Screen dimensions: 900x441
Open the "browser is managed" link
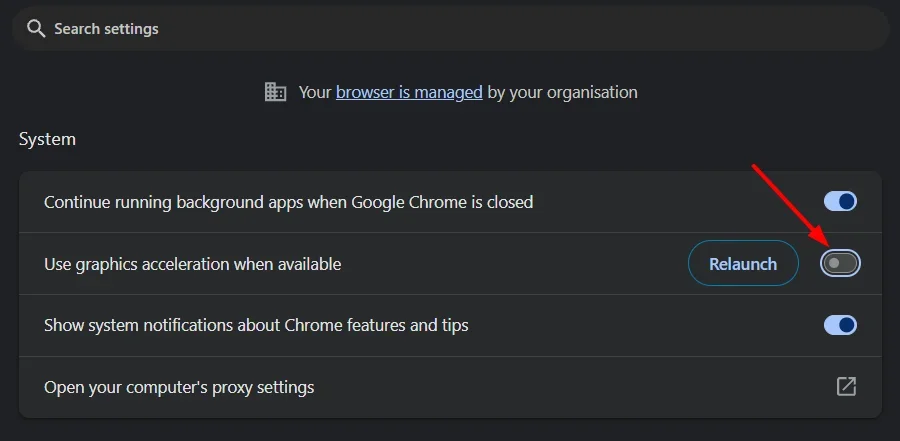pyautogui.click(x=409, y=92)
